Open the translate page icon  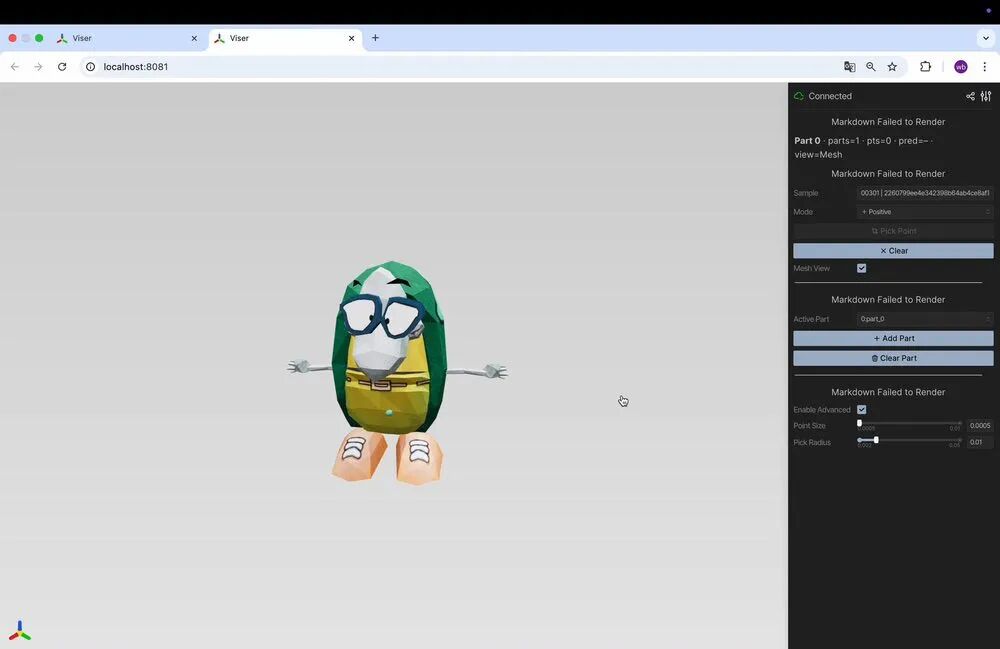click(849, 66)
